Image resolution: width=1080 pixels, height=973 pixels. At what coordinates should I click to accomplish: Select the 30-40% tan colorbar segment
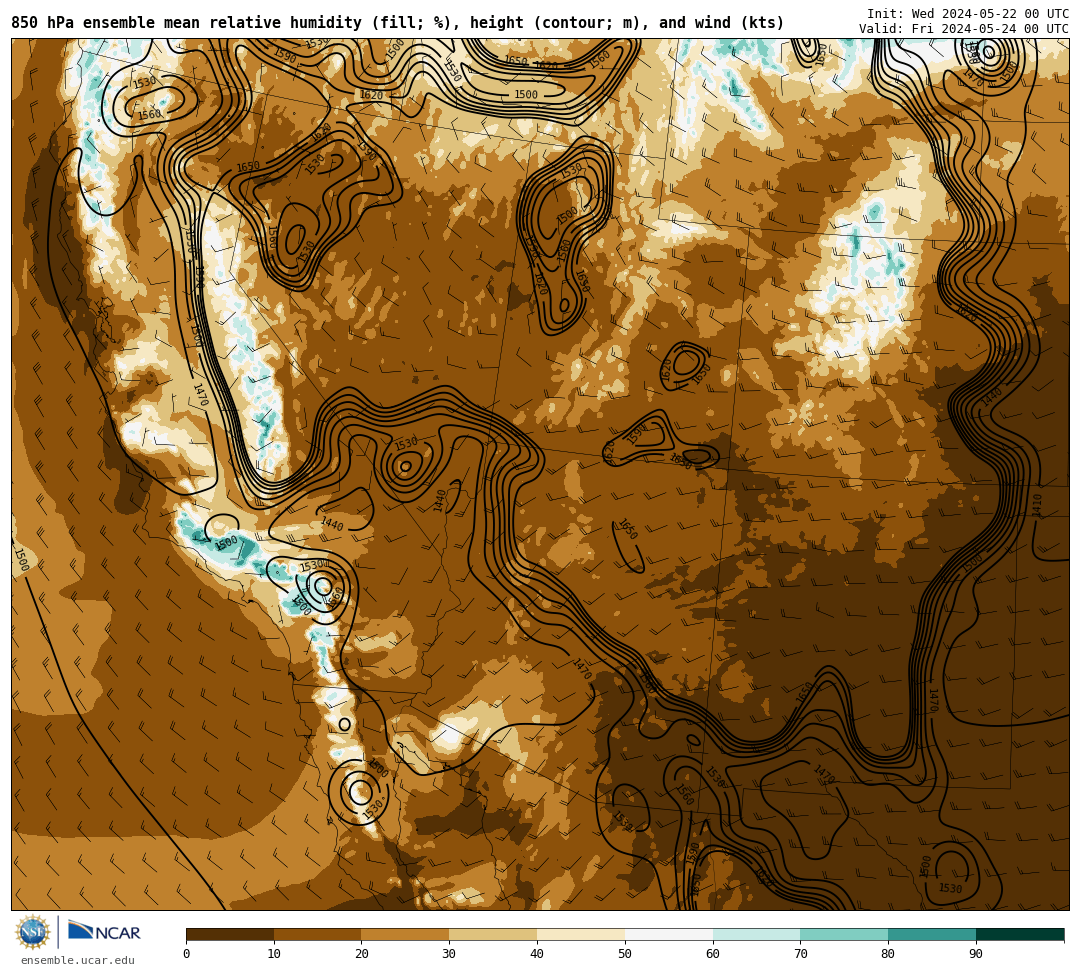493,934
